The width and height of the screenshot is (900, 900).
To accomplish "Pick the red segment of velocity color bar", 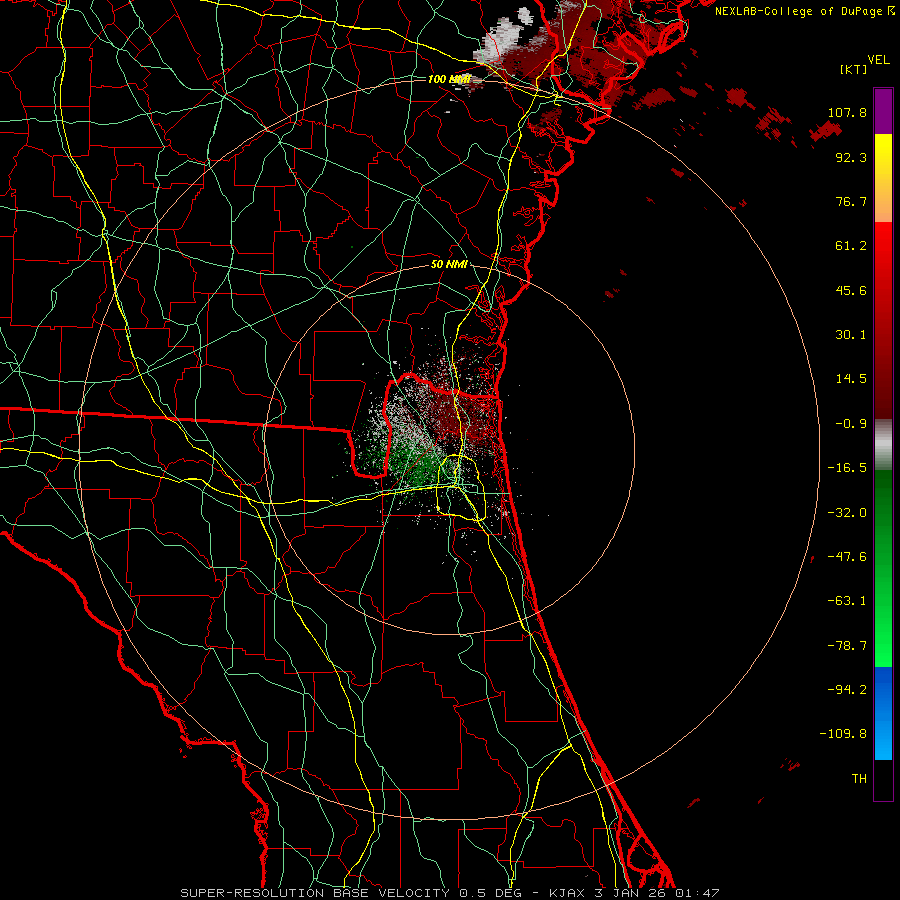I will [883, 320].
